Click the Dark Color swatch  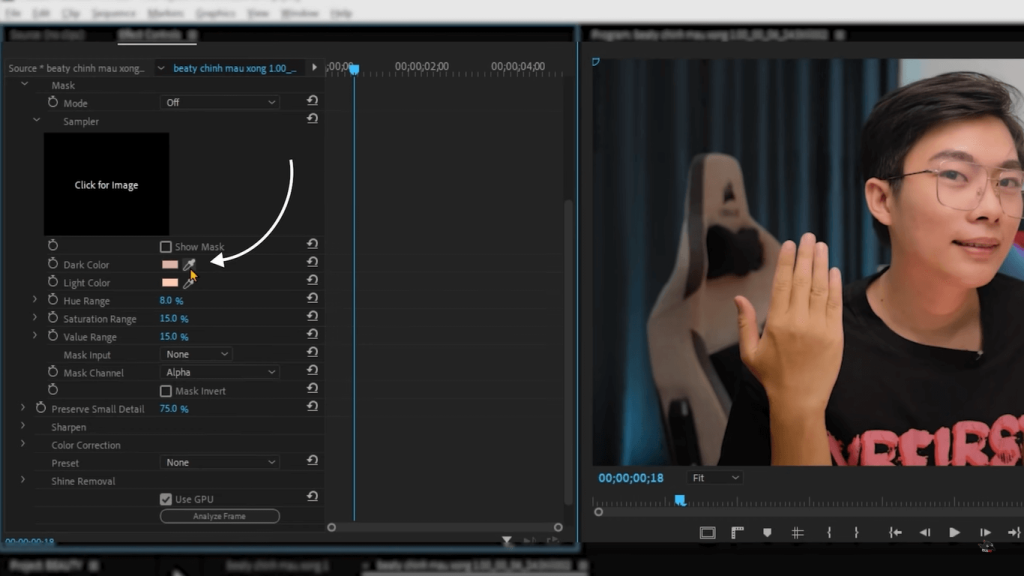(x=168, y=264)
